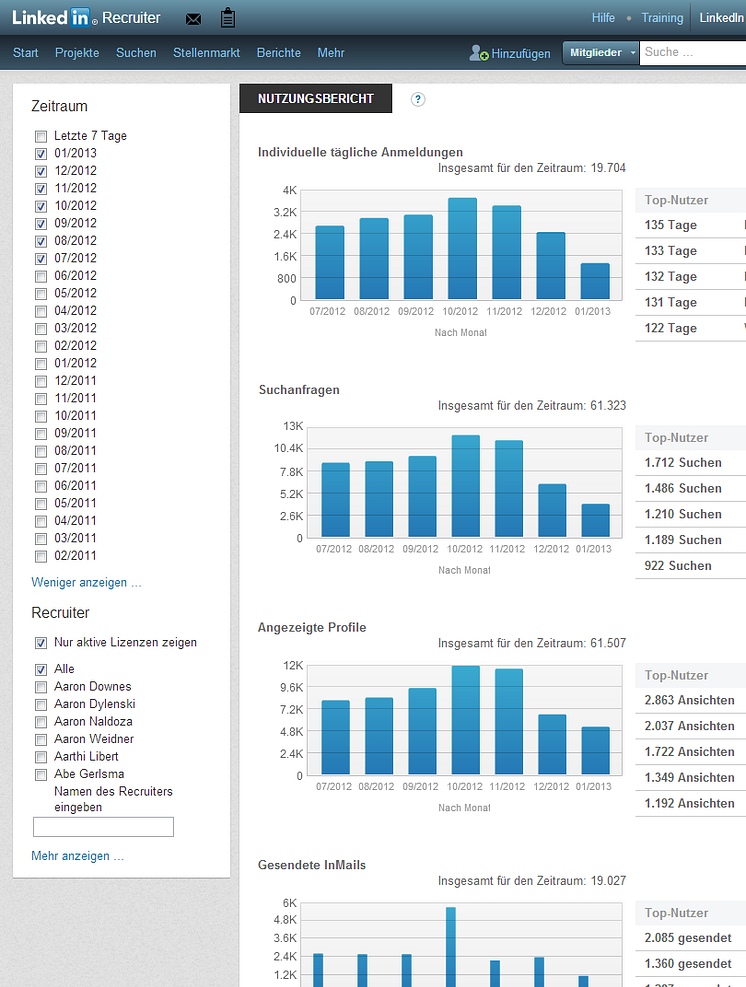Check the 09/2011 period checkbox
This screenshot has height=987, width=746.
(x=41, y=434)
